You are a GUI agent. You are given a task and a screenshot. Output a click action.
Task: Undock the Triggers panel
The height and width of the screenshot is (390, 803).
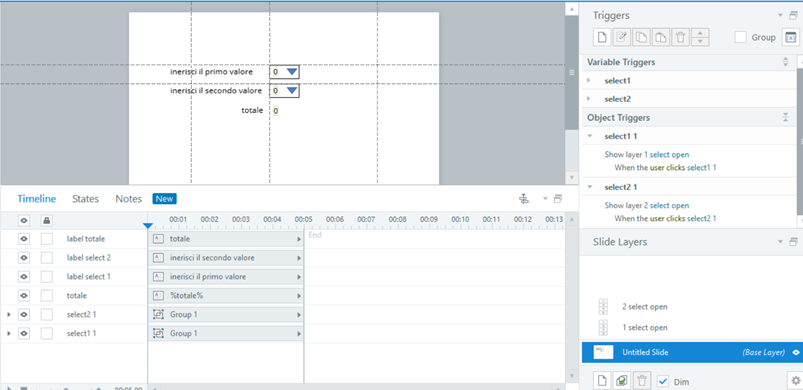click(x=793, y=15)
